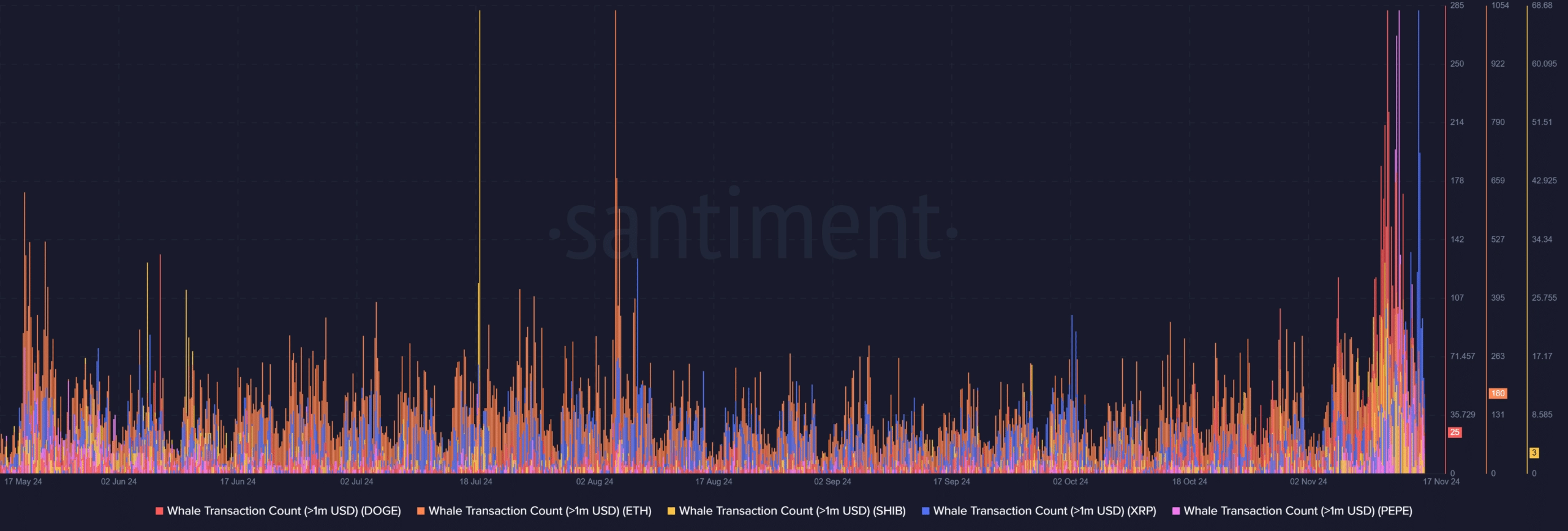Click the 02 Jul 24 date label
The image size is (1568, 531).
(x=356, y=482)
